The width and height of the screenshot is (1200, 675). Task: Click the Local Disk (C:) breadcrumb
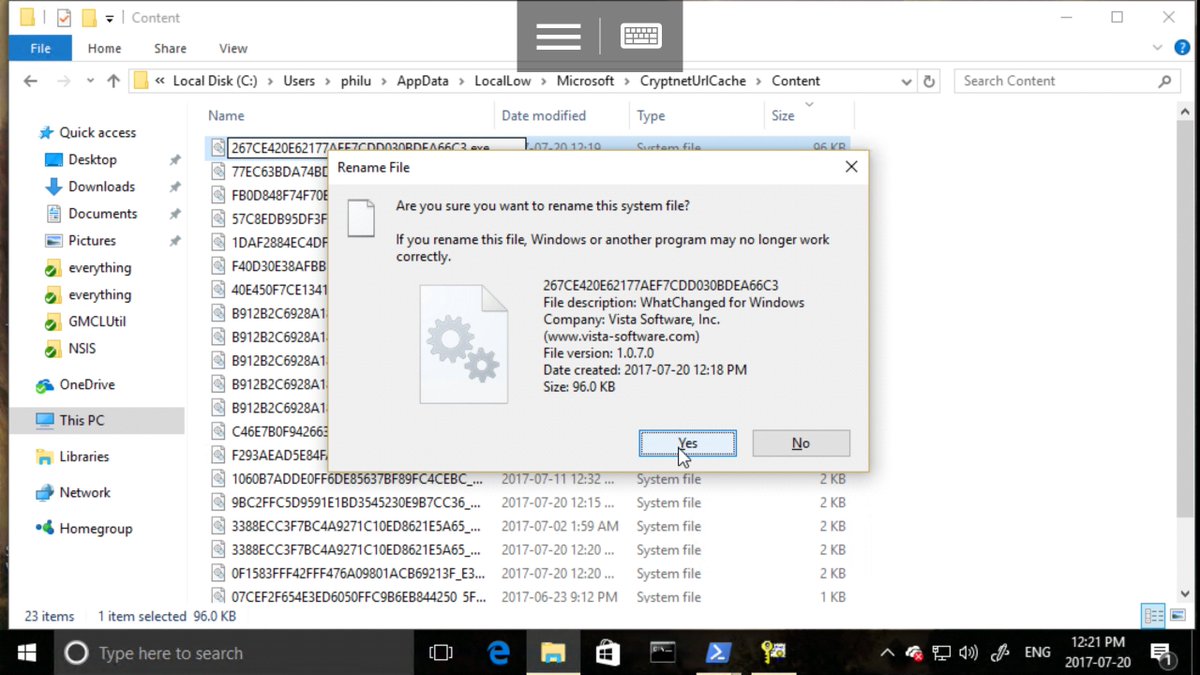coord(217,81)
